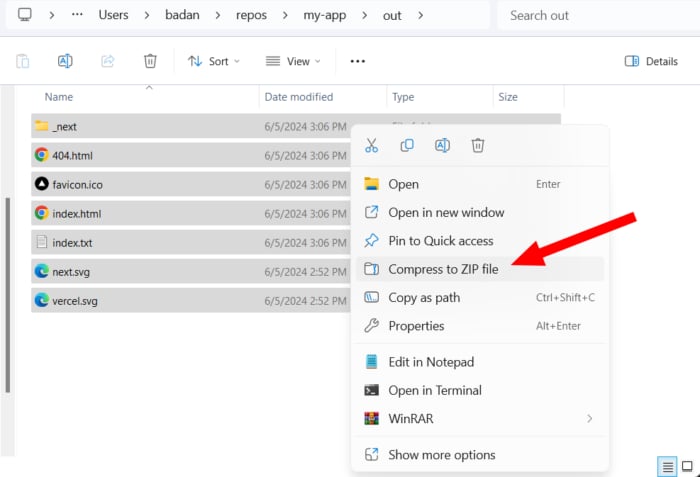Go to repos folder in breadcrumb
700x477 pixels.
coord(251,15)
